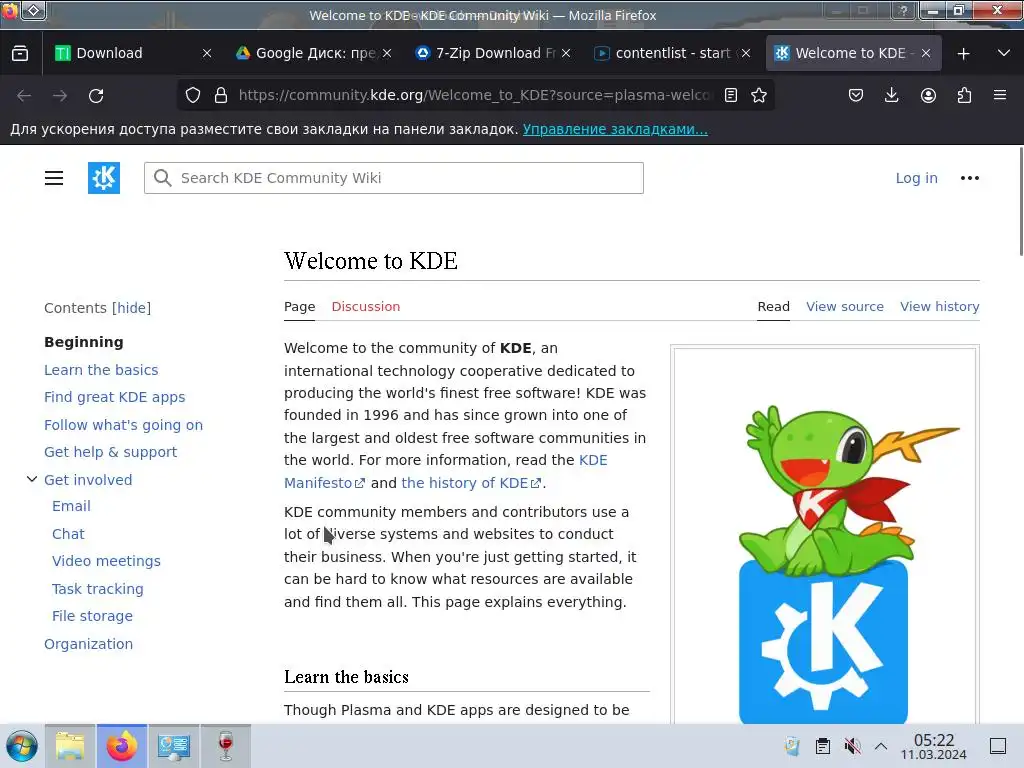Expand the list all tabs chevron
The height and width of the screenshot is (768, 1024).
coord(1004,53)
